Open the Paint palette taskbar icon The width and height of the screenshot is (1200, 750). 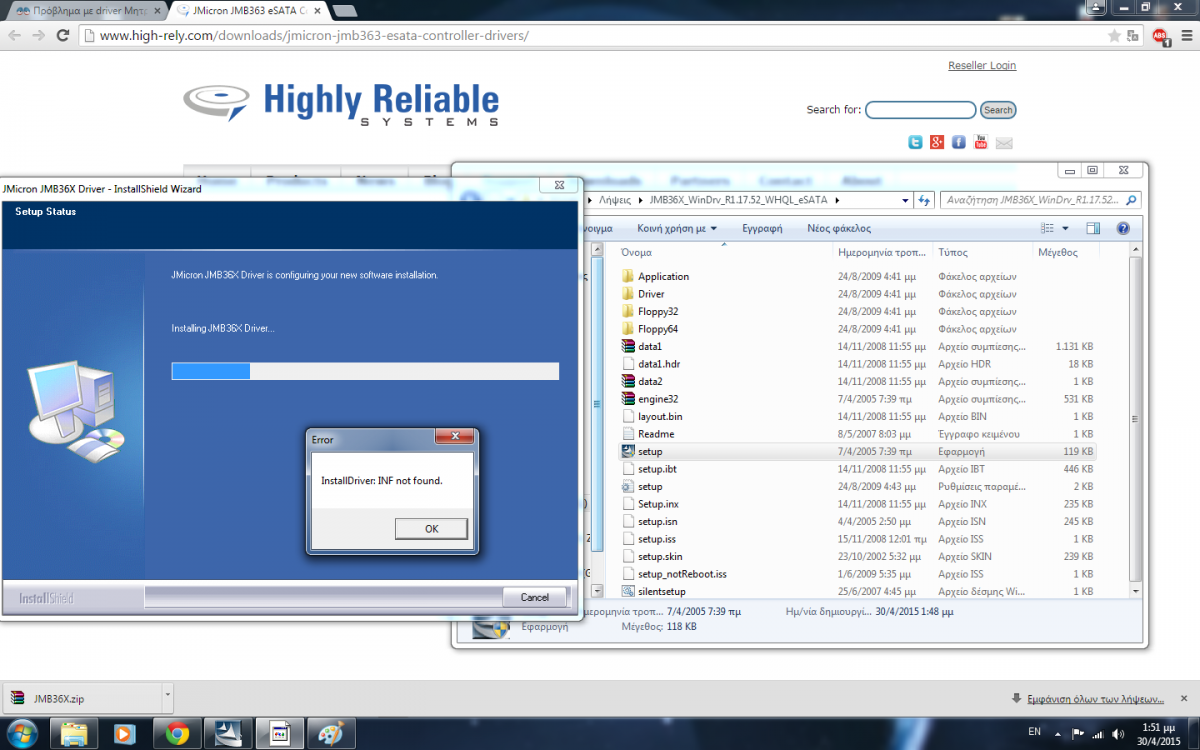[x=331, y=733]
